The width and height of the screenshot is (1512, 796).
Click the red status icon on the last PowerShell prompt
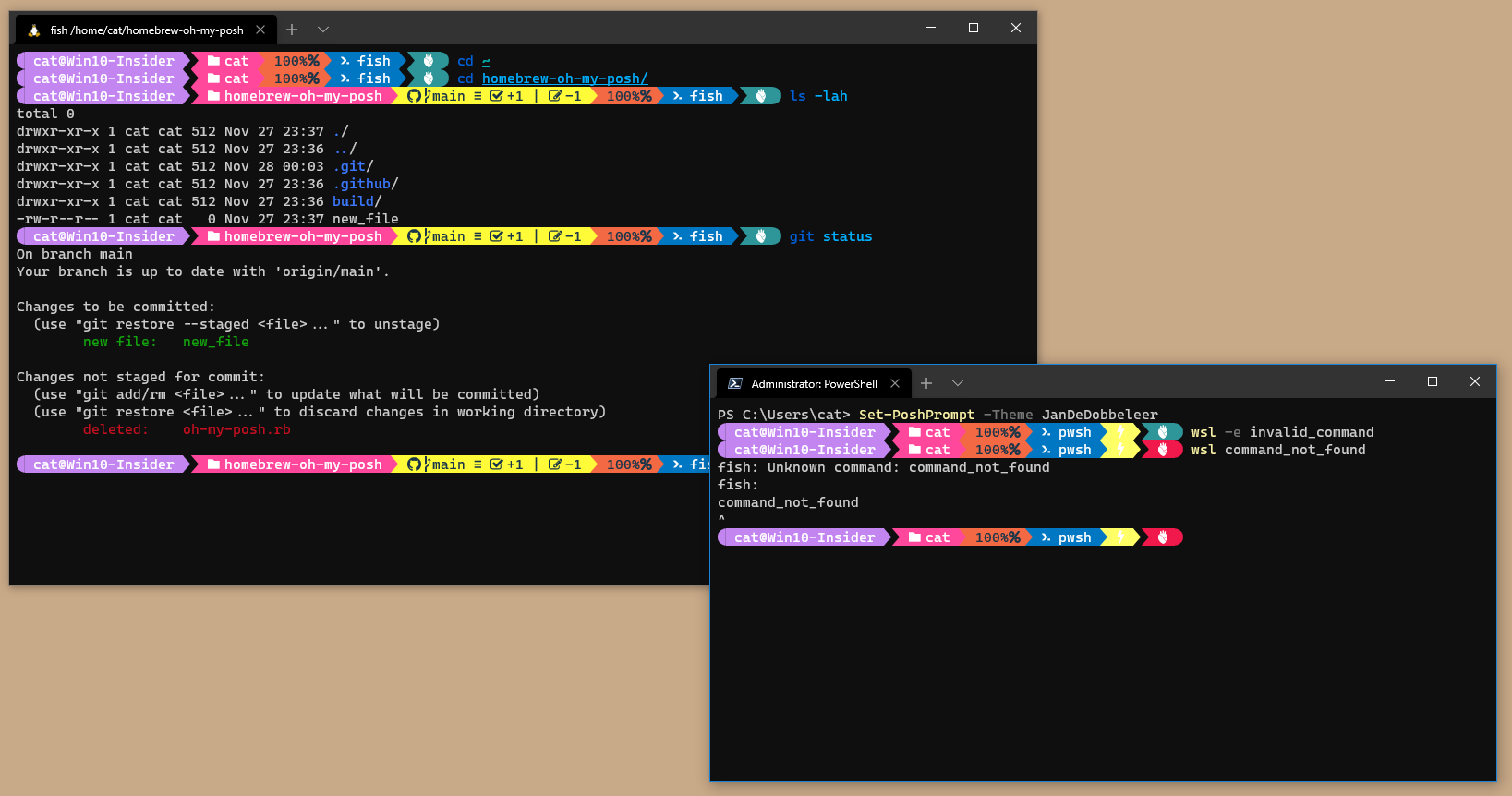tap(1163, 537)
